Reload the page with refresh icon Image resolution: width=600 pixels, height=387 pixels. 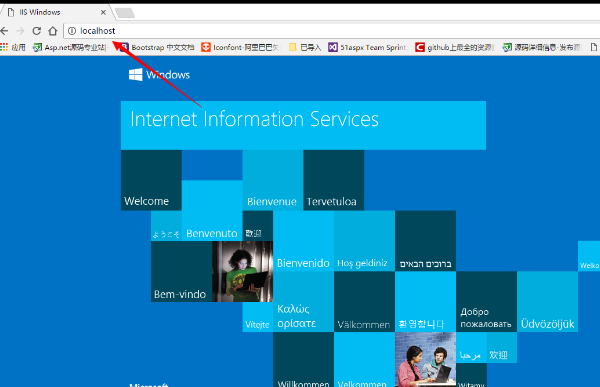click(x=36, y=31)
